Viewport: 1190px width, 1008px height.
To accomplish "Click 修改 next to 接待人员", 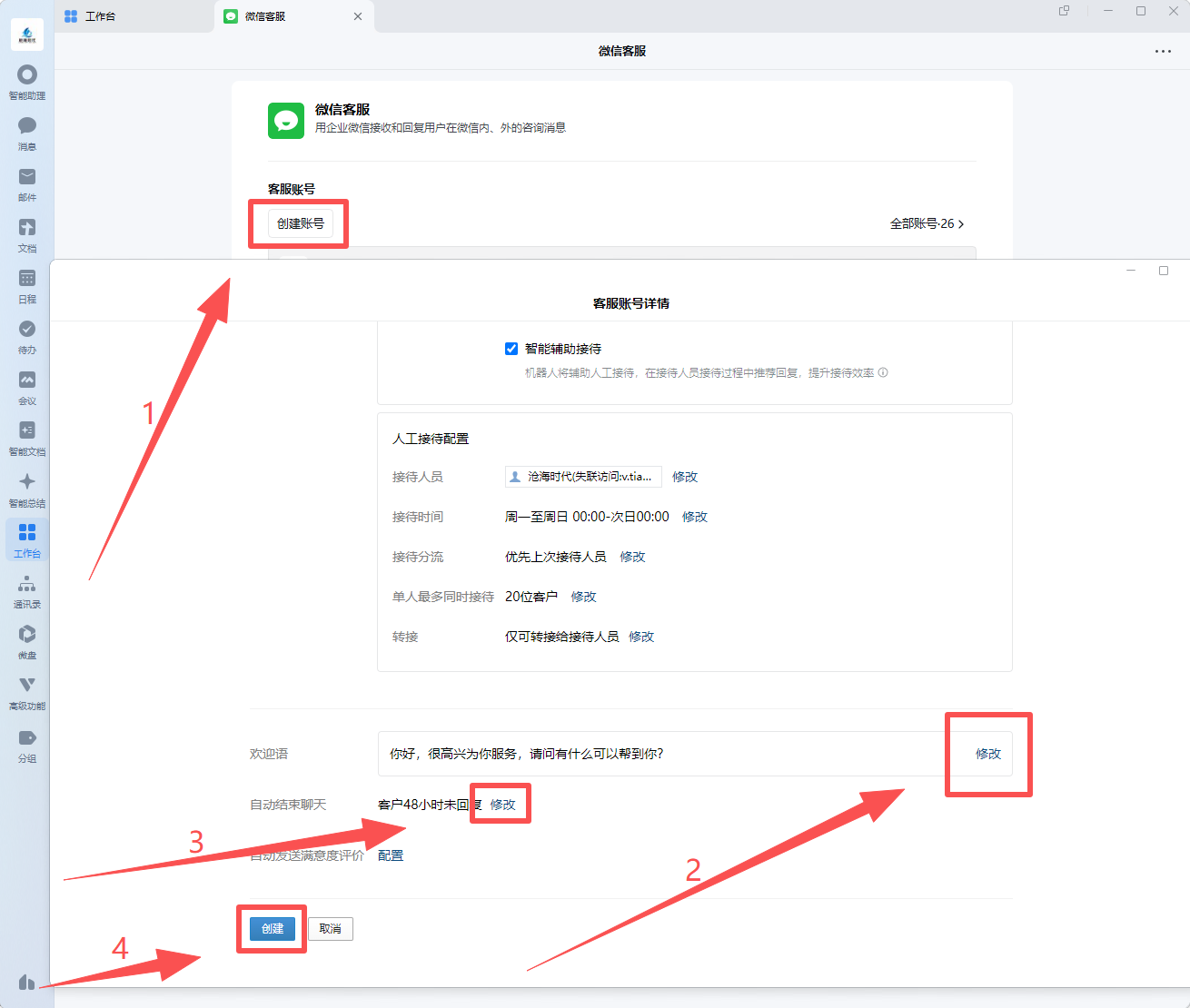I will (x=685, y=477).
